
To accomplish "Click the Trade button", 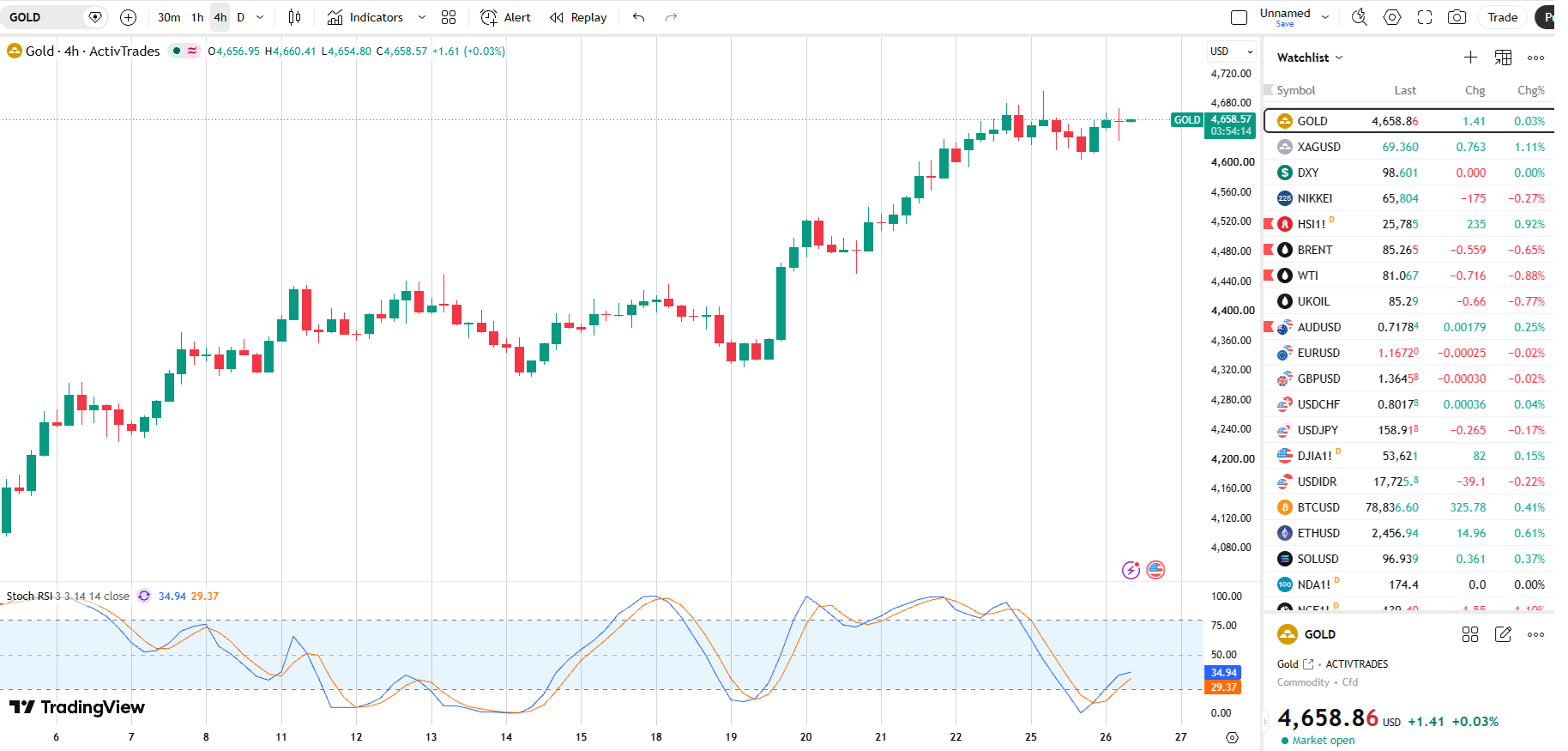I will (x=1502, y=17).
